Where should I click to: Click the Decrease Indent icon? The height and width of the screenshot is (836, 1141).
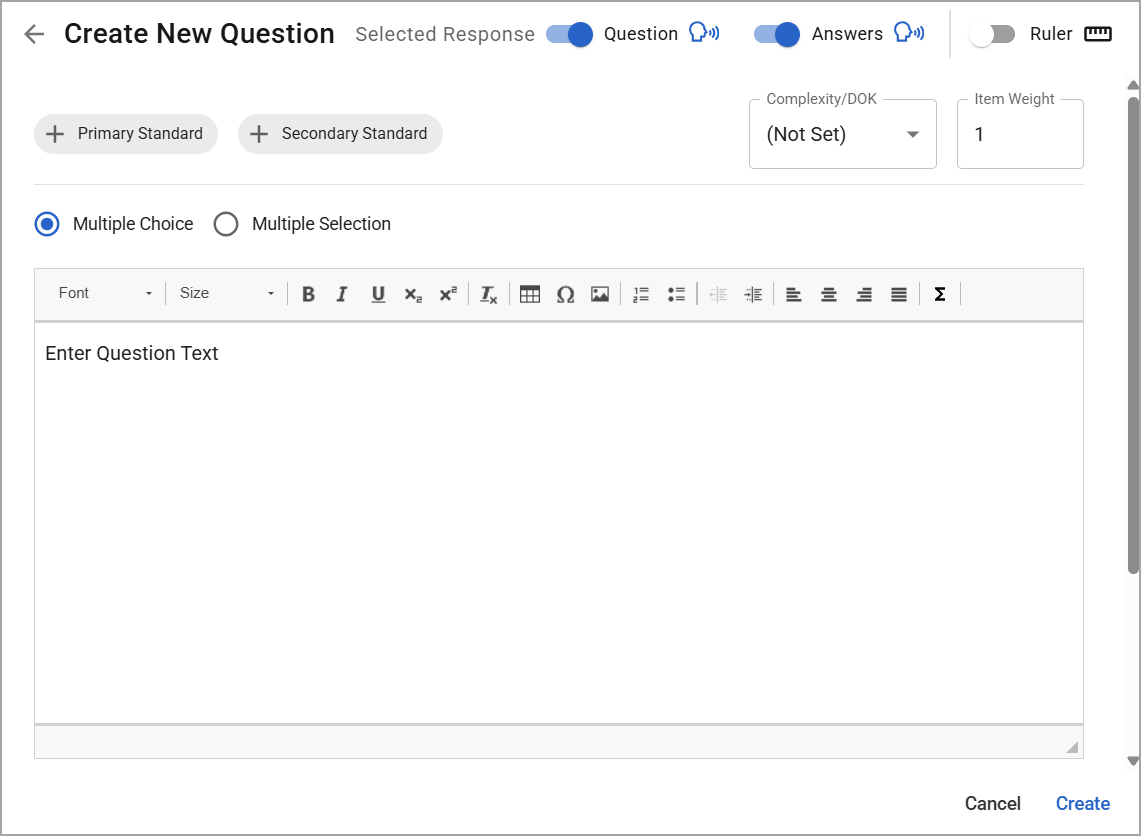click(x=718, y=294)
